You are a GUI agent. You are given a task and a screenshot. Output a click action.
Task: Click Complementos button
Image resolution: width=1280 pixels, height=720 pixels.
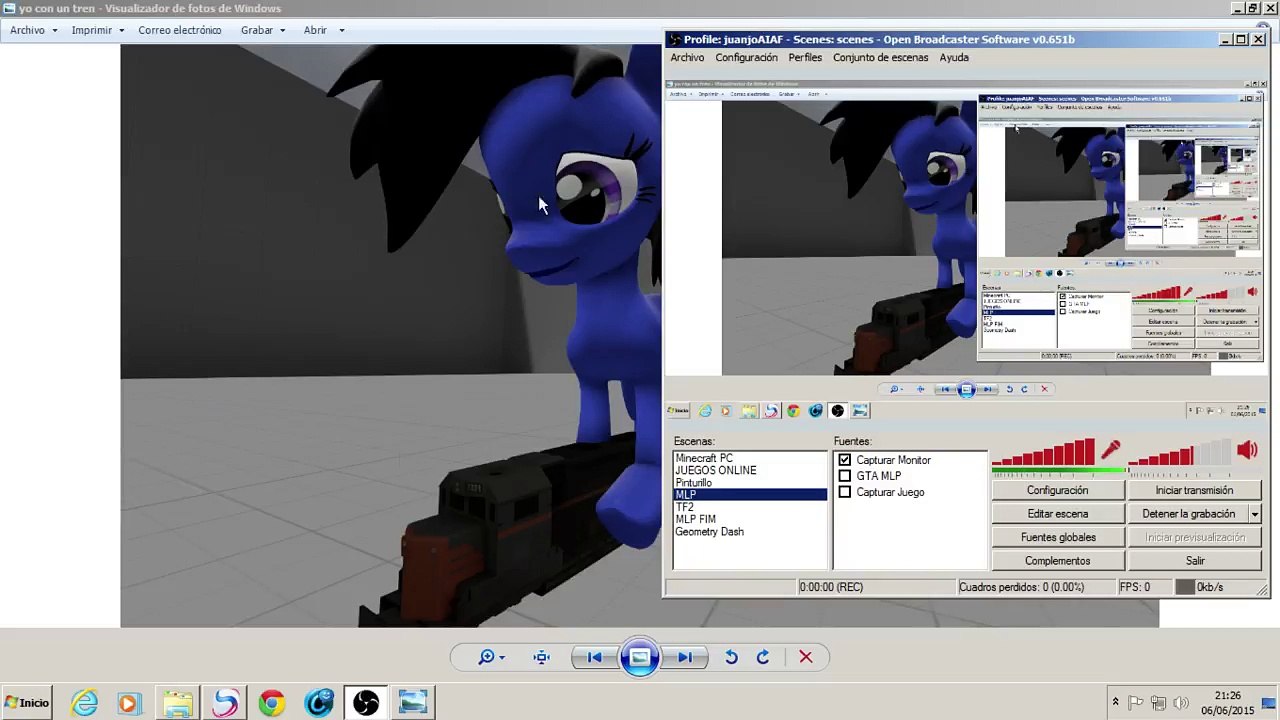pos(1057,561)
